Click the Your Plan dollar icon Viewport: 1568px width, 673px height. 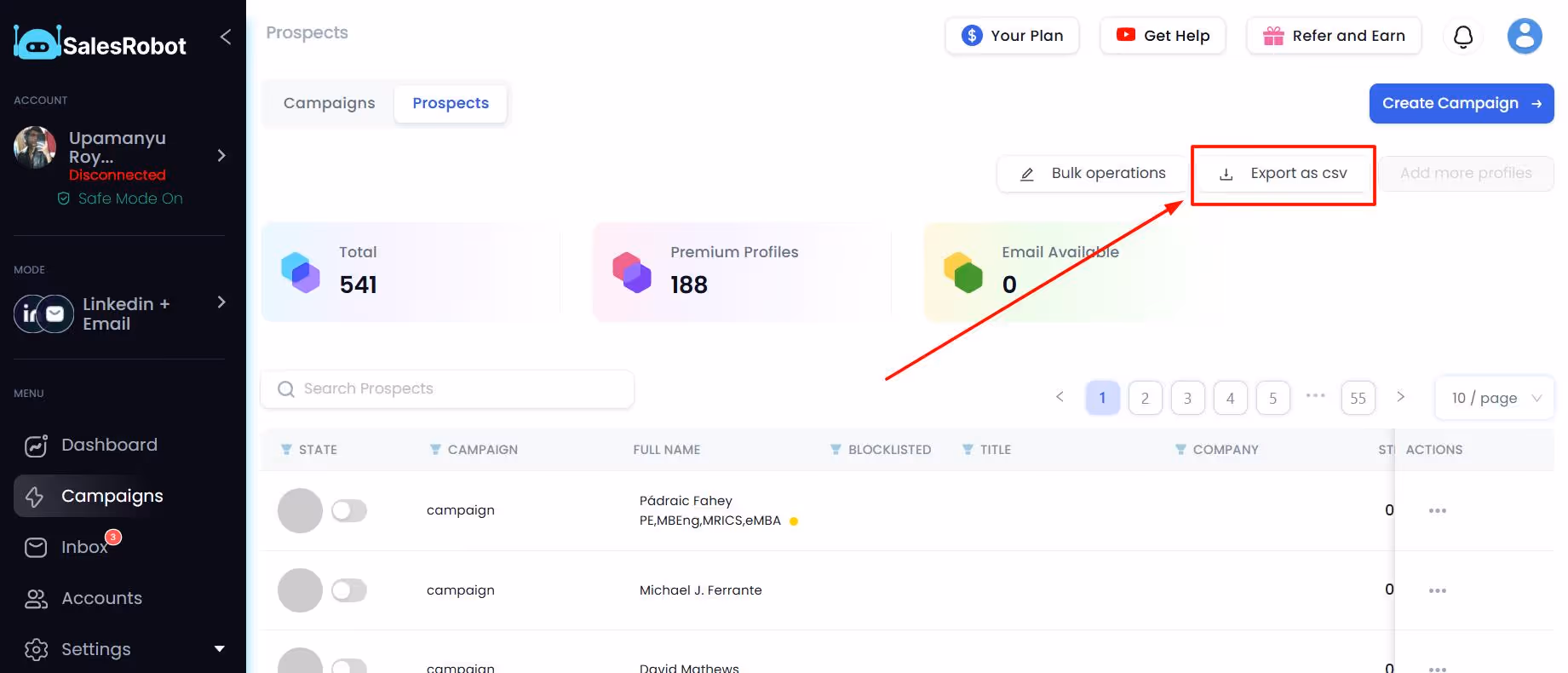pos(972,36)
